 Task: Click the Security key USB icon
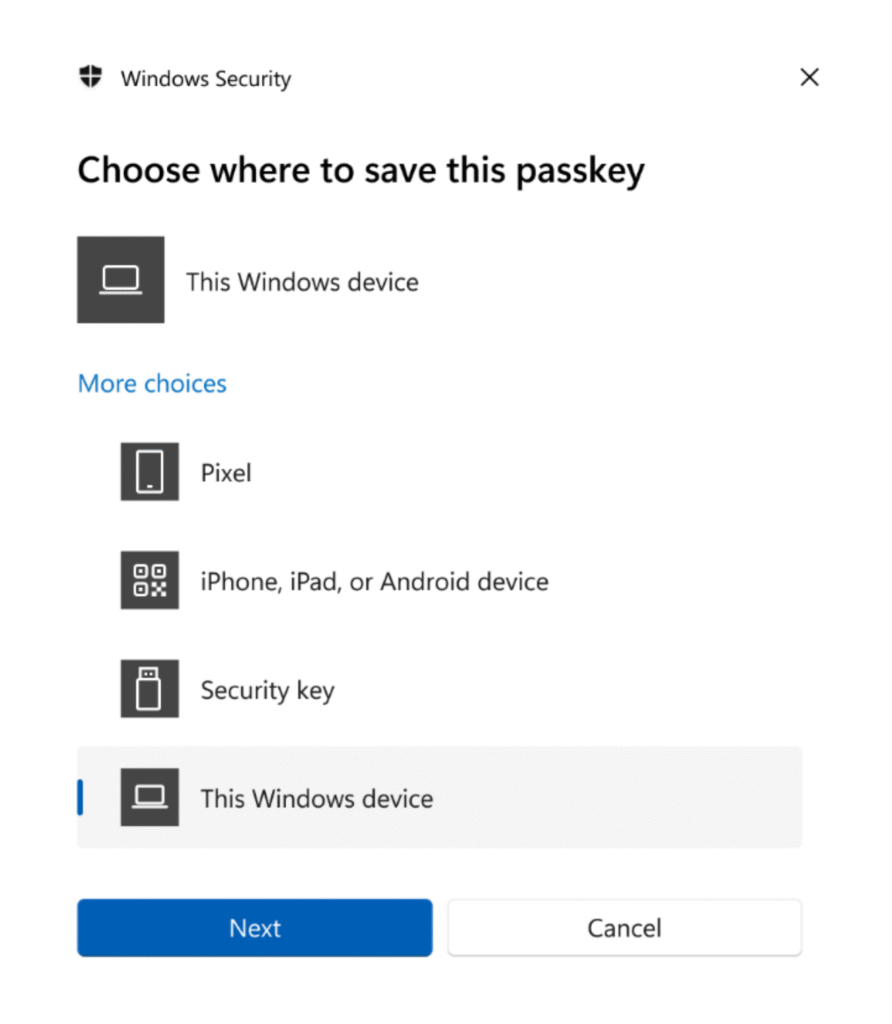[149, 688]
